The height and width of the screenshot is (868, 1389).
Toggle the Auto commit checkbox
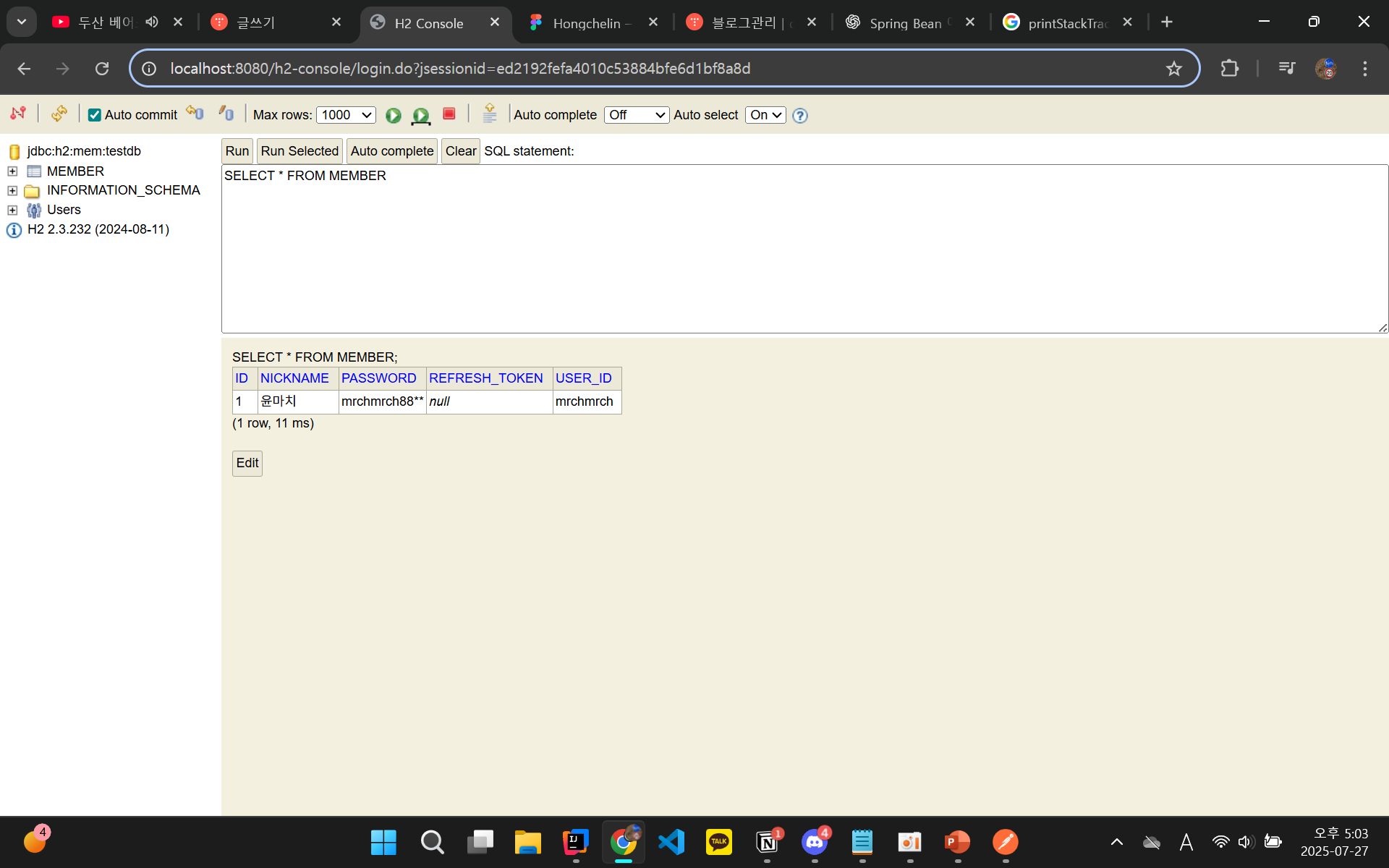click(95, 115)
